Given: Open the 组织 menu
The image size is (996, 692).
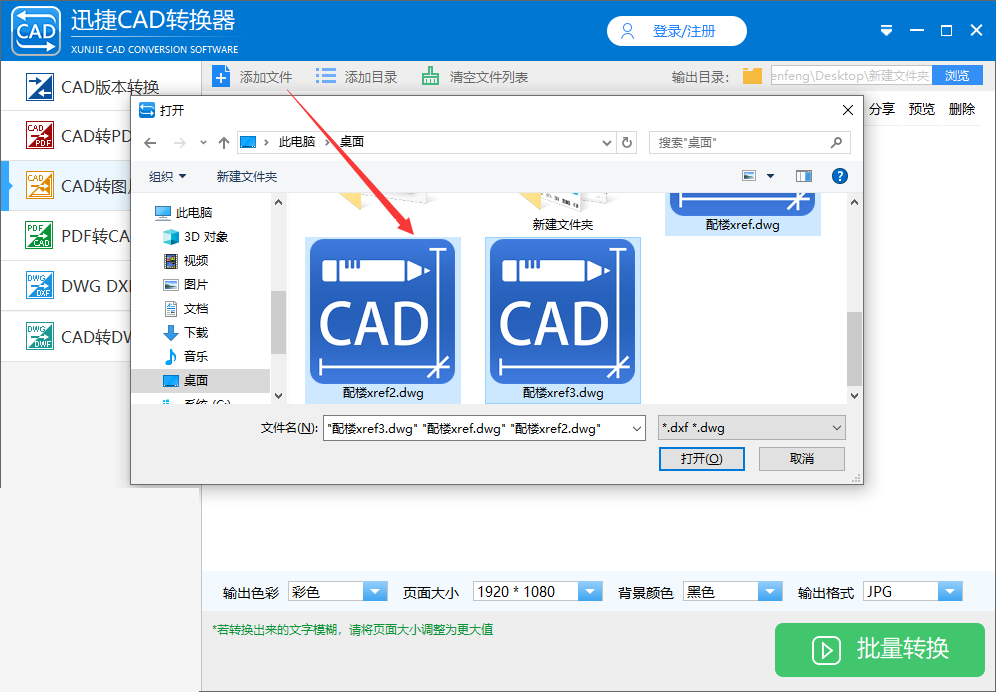Looking at the screenshot, I should tap(167, 177).
